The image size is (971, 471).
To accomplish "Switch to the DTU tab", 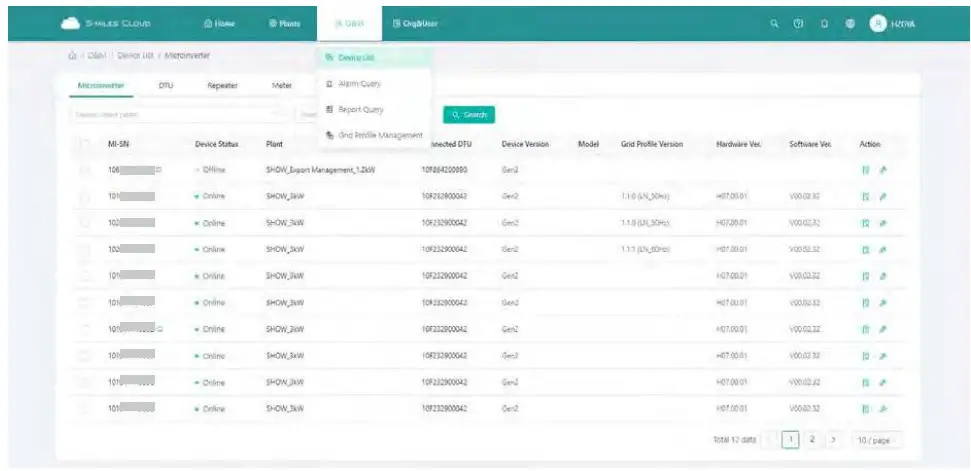I will click(165, 85).
